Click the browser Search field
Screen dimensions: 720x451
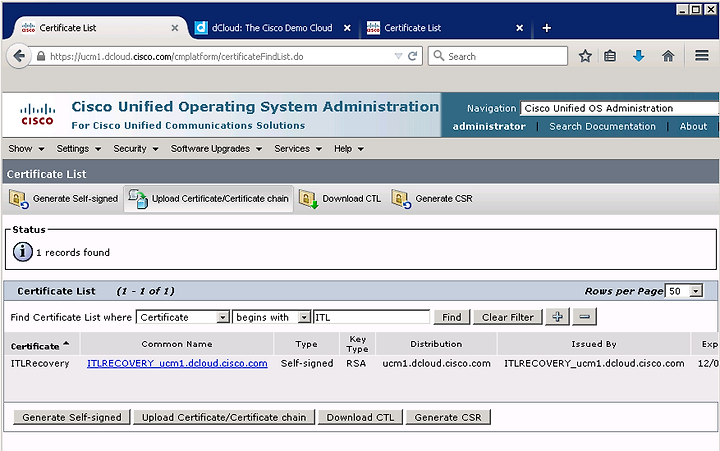pos(498,56)
